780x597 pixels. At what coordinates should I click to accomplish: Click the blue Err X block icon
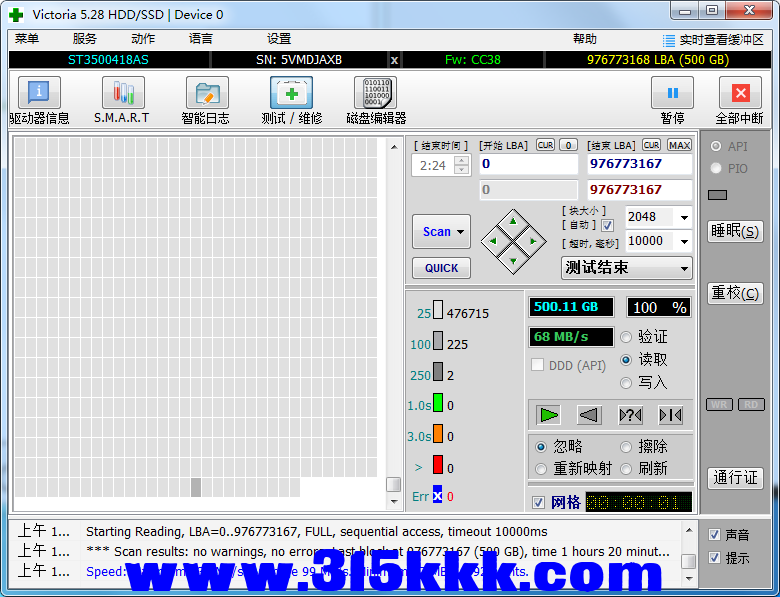[437, 496]
